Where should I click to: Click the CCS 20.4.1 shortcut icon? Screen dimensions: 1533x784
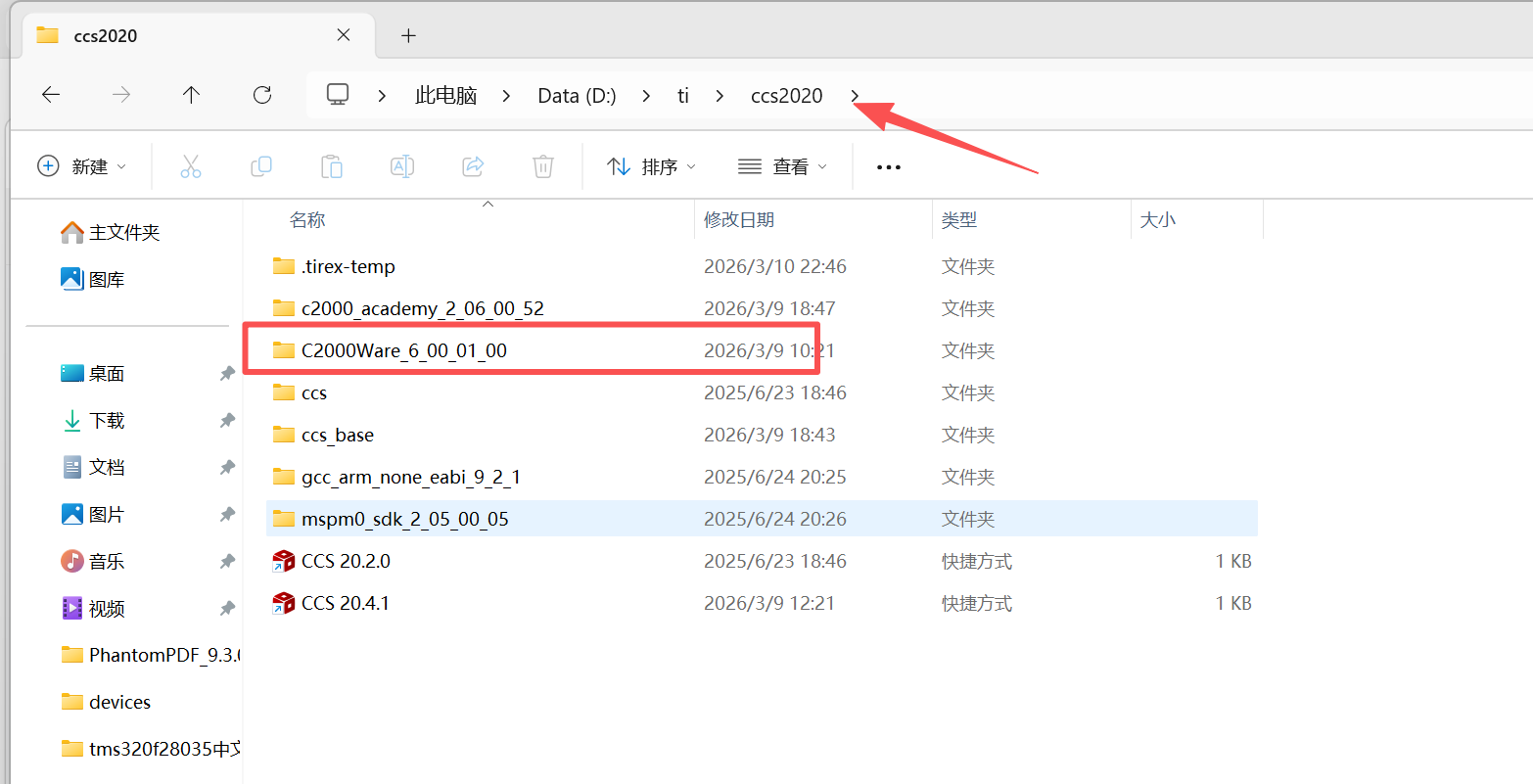[284, 603]
